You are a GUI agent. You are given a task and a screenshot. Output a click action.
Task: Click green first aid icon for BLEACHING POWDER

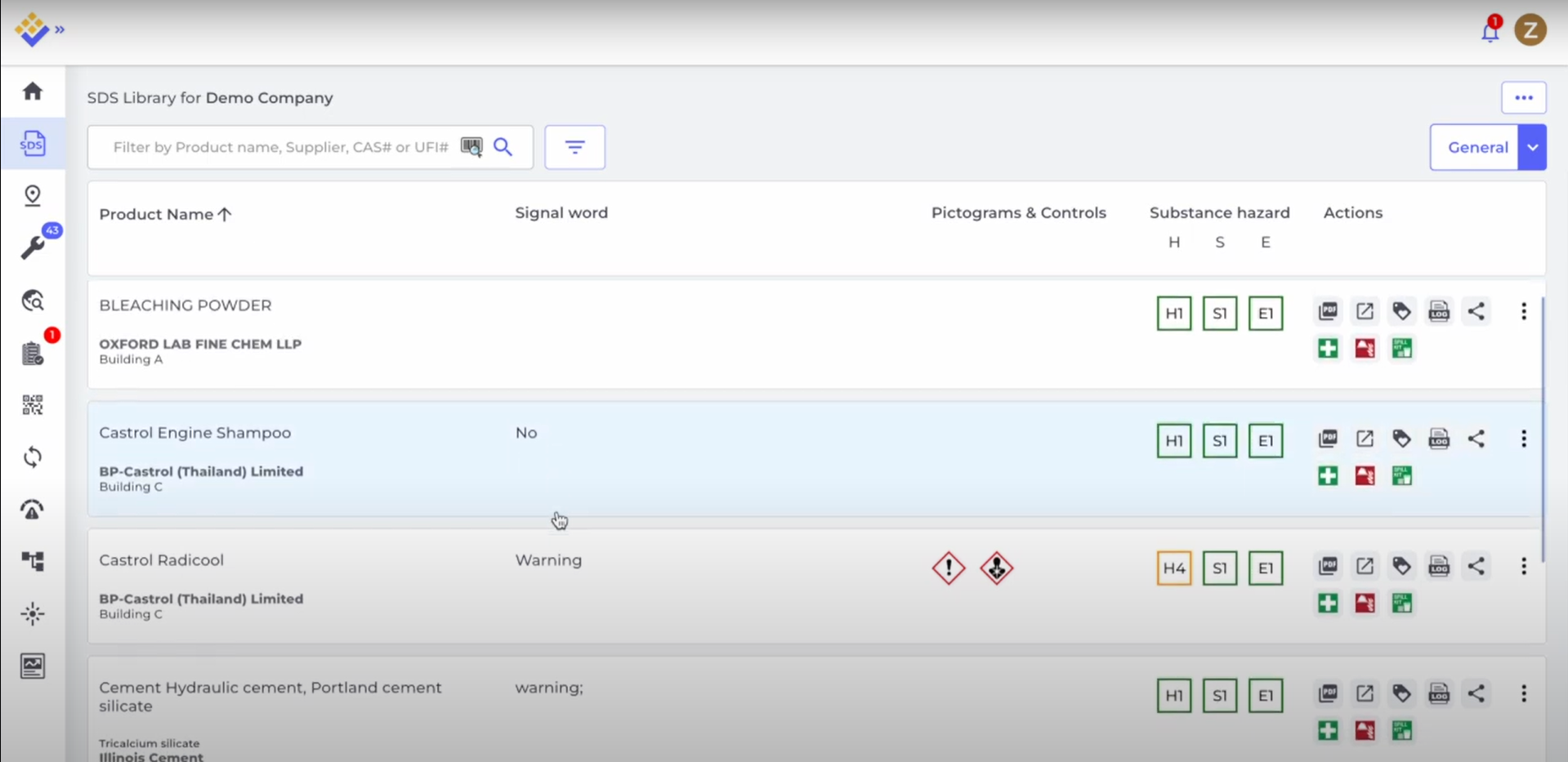(x=1328, y=349)
